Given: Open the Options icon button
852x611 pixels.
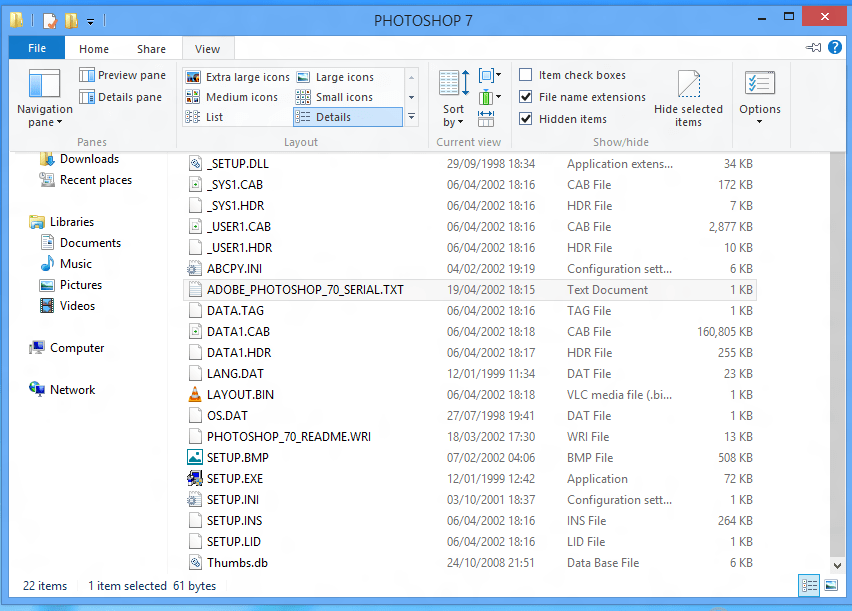Looking at the screenshot, I should [x=760, y=83].
